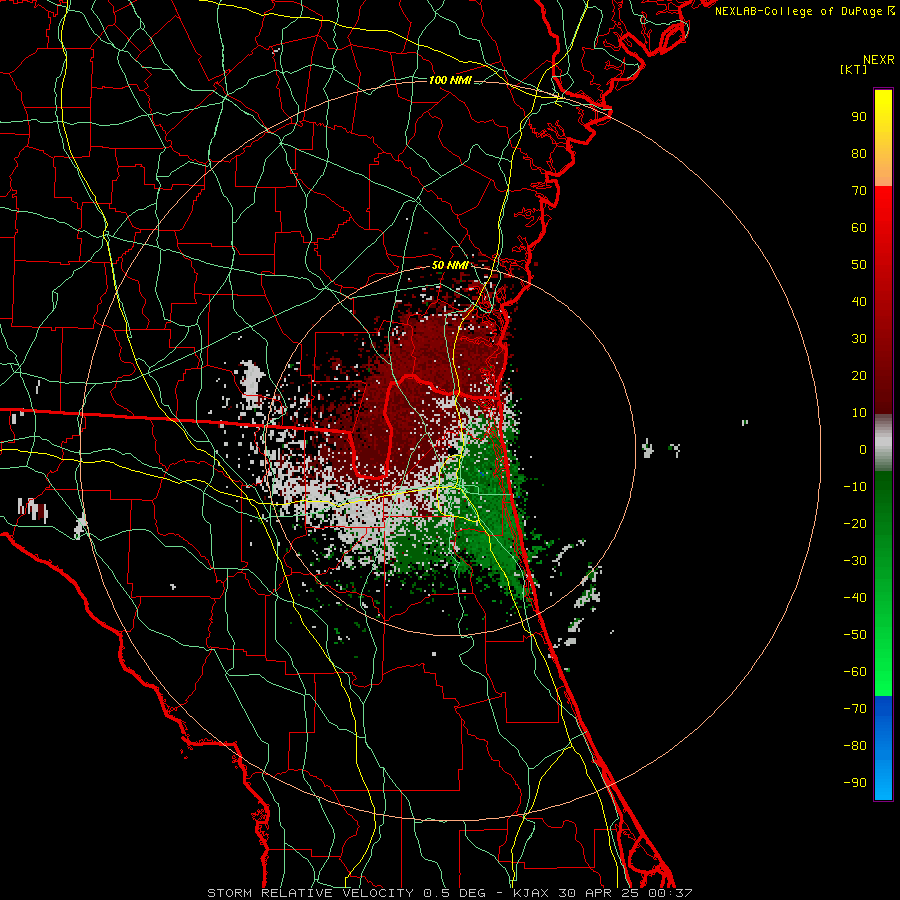900x900 pixels.
Task: Click the -70 value on the velocity scale
Action: [x=855, y=709]
